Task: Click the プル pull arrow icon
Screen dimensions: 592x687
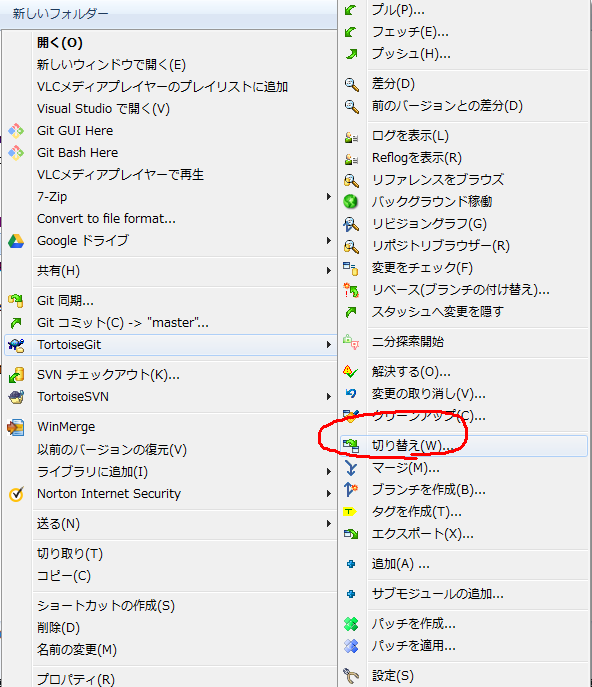Action: tap(351, 10)
